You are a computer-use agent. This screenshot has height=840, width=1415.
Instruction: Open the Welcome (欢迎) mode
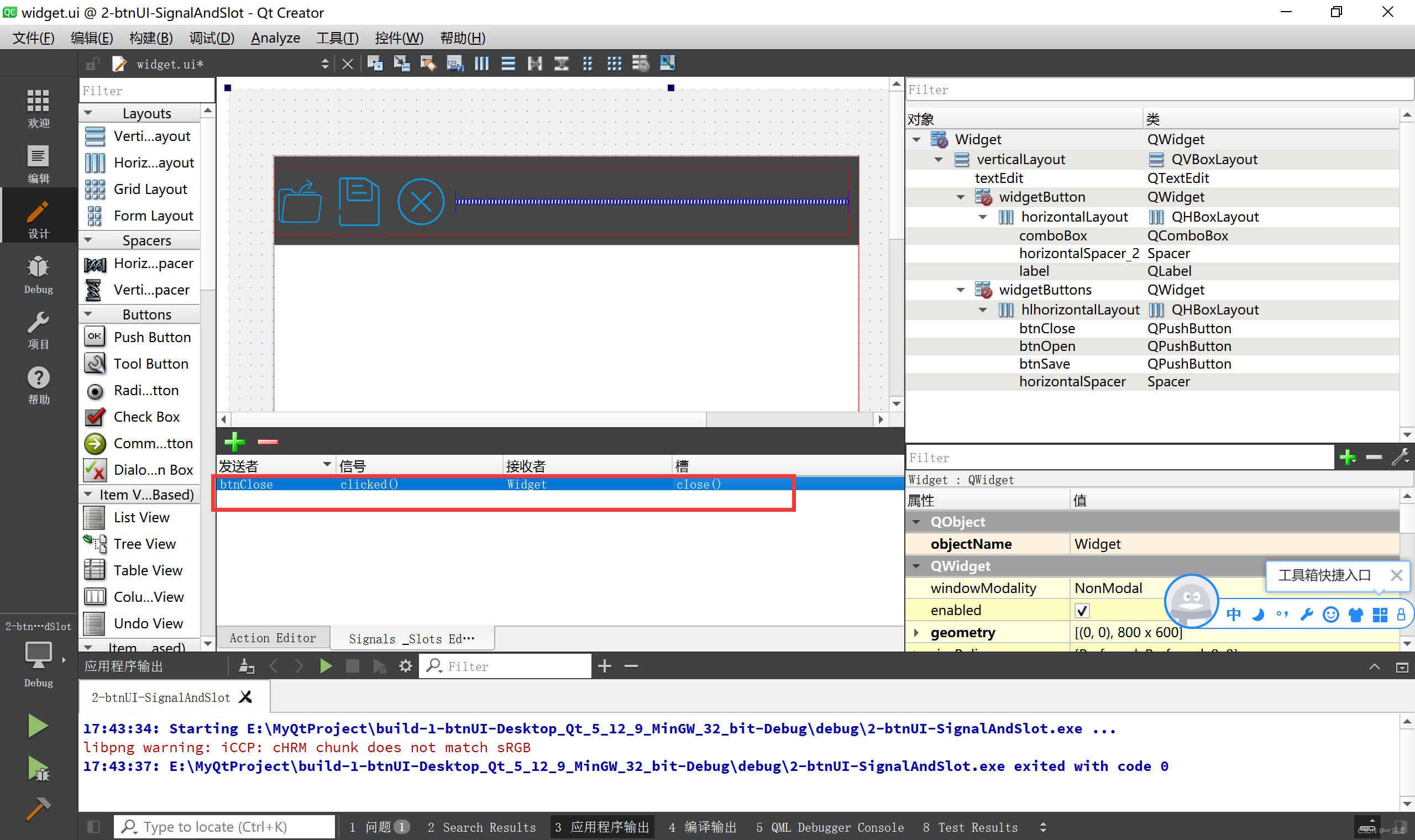coord(38,108)
